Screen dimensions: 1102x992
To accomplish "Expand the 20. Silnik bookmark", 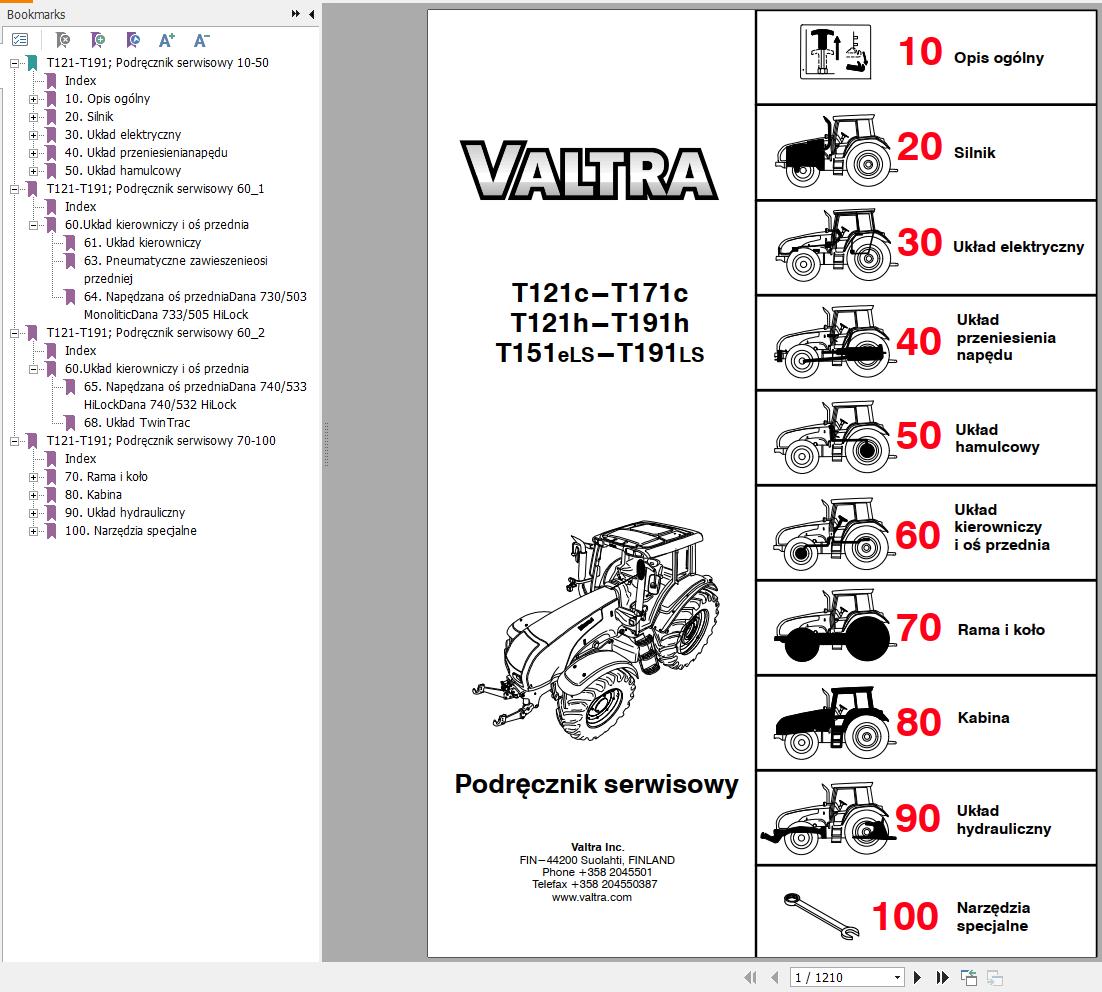I will (x=33, y=117).
